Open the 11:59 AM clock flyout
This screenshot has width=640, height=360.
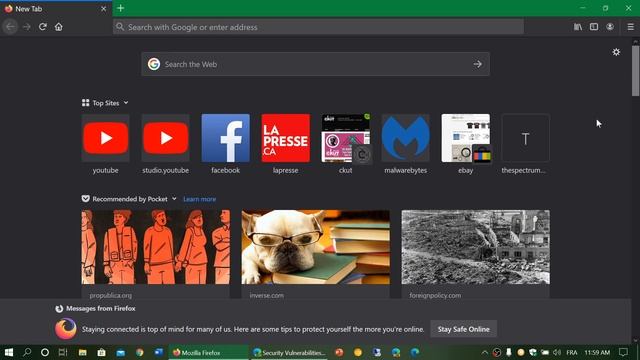[597, 352]
